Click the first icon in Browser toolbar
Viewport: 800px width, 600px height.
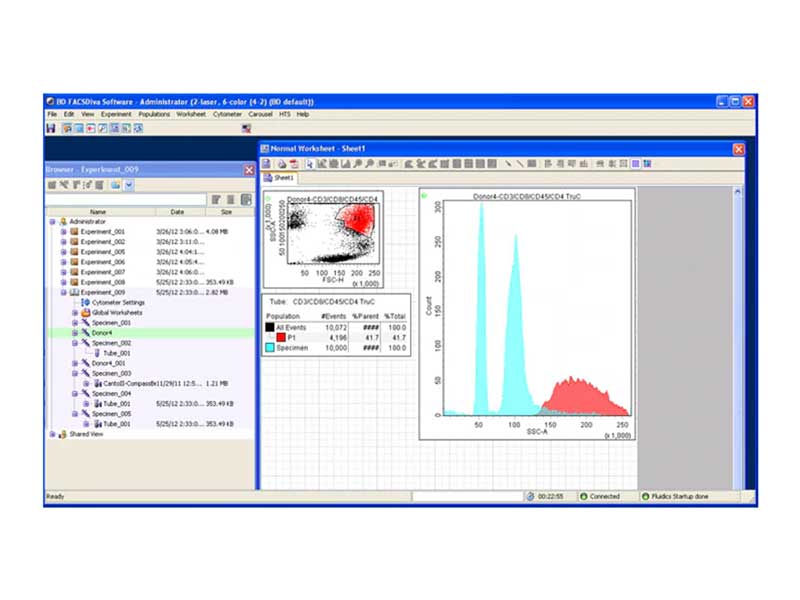click(x=52, y=185)
